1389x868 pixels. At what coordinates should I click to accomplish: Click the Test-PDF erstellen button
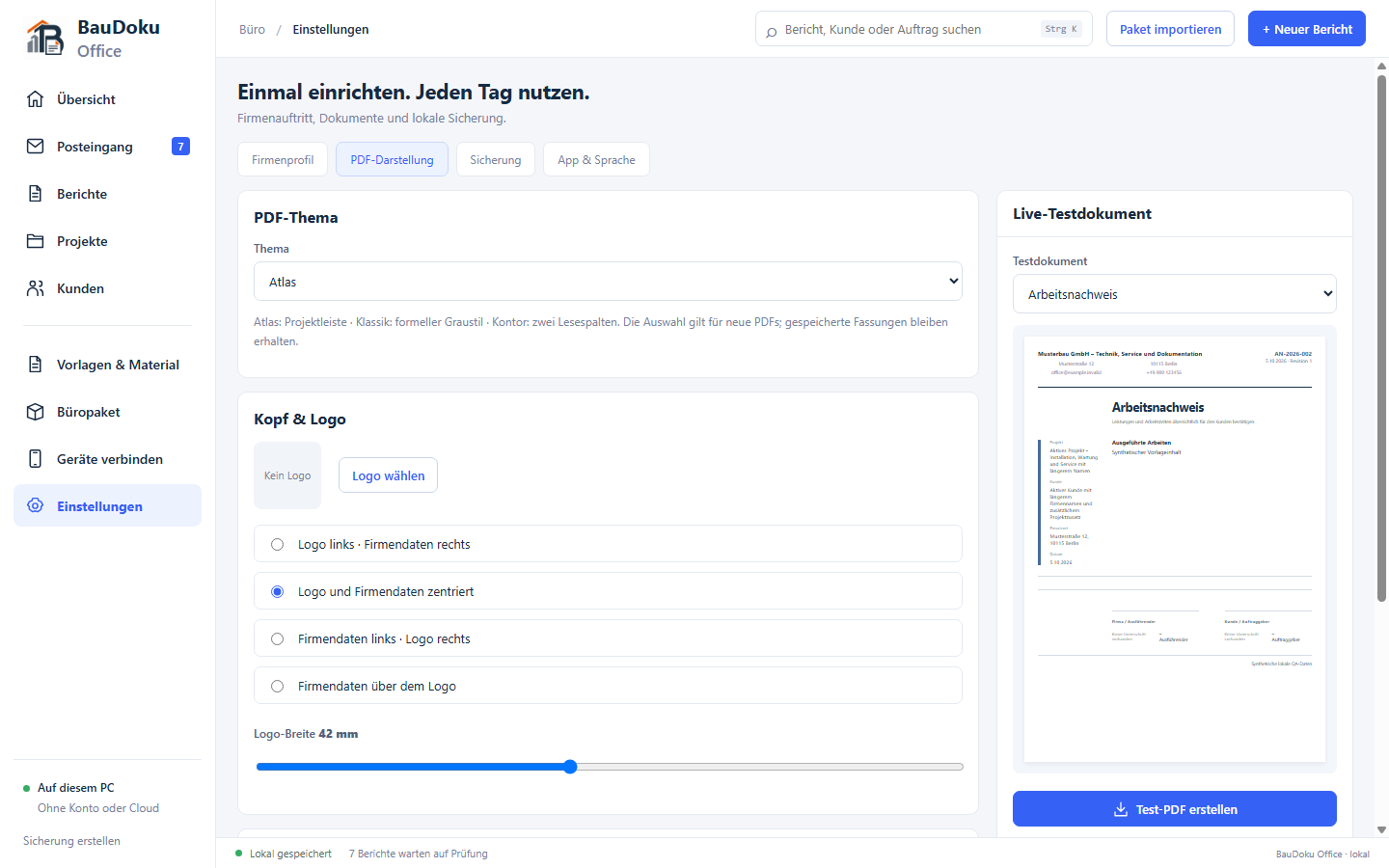1175,809
